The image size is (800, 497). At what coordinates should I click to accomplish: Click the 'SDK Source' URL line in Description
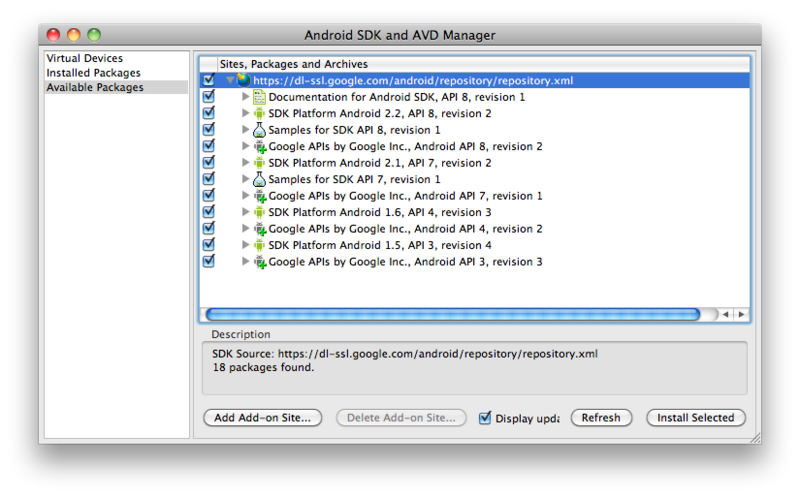pyautogui.click(x=405, y=354)
